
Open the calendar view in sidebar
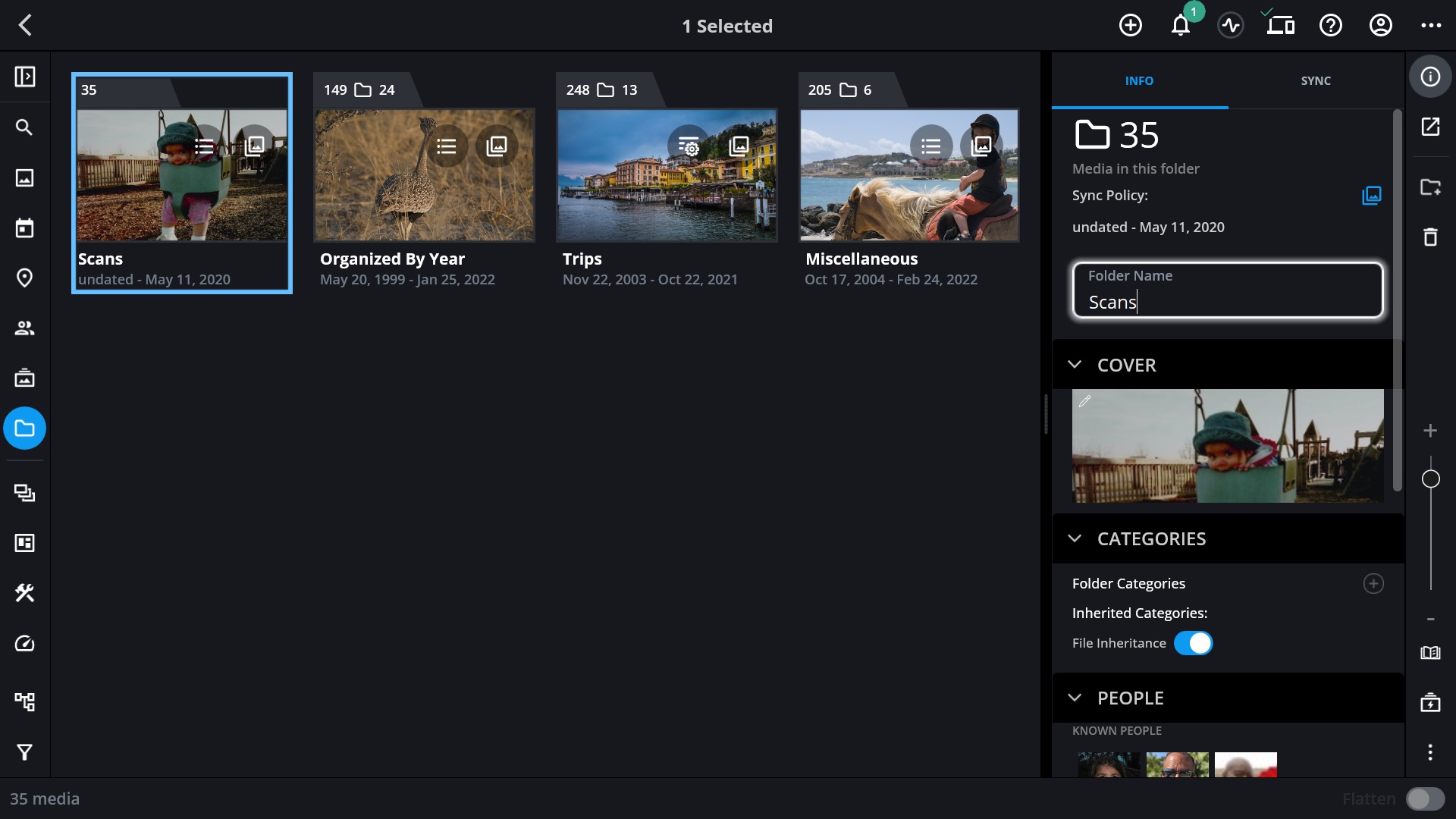coord(25,227)
